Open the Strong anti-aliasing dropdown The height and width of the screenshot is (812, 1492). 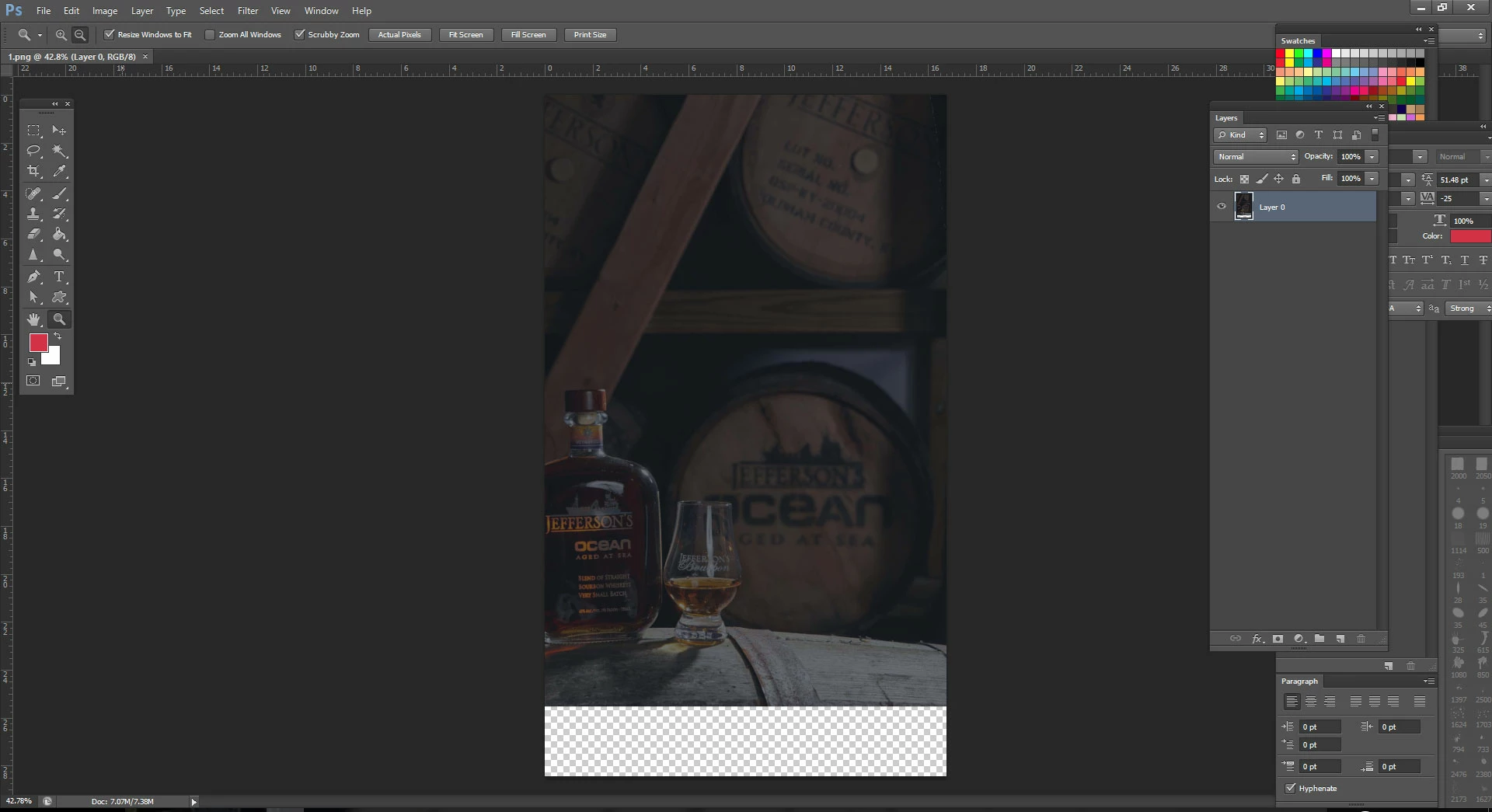(x=1469, y=308)
